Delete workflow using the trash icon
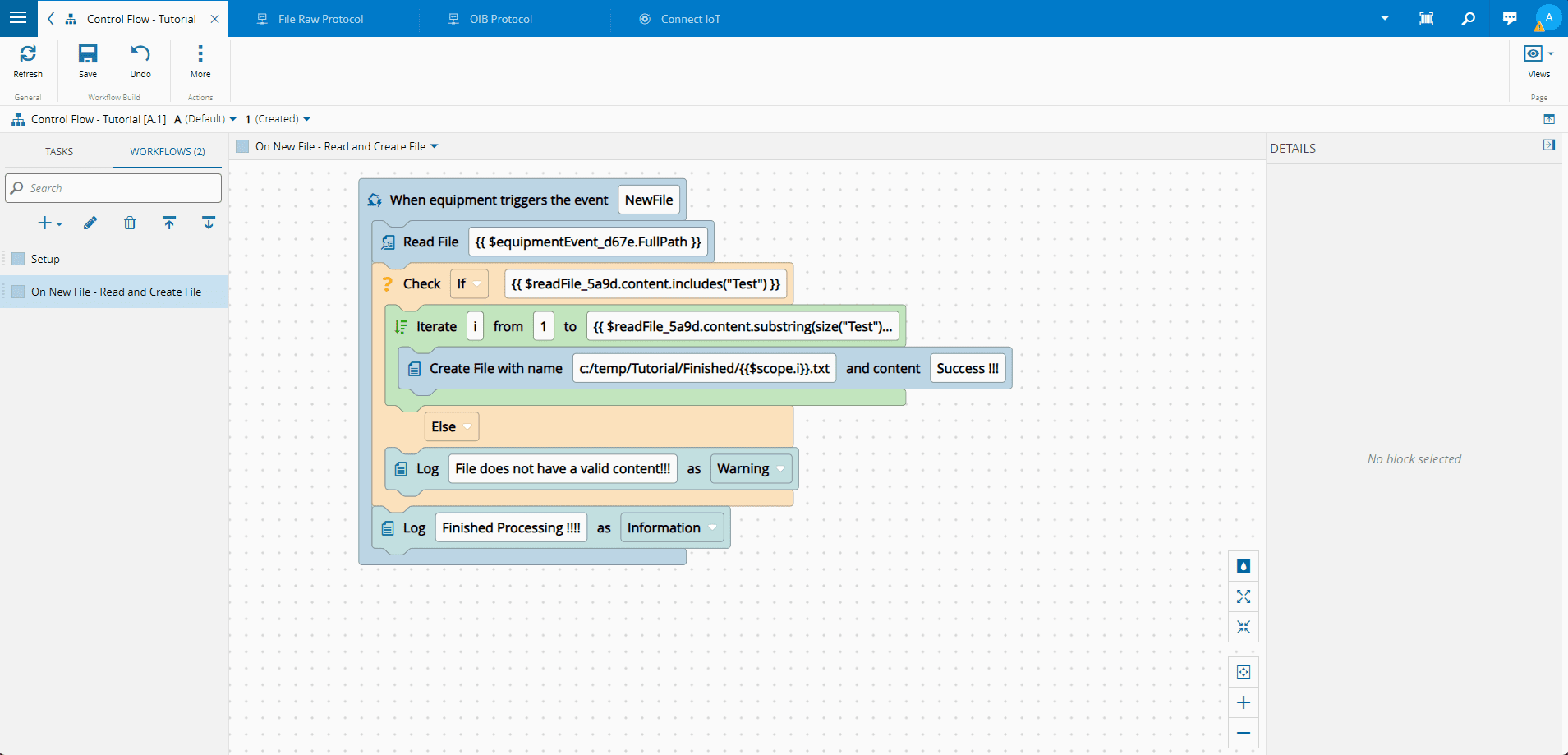The width and height of the screenshot is (1568, 755). (130, 223)
